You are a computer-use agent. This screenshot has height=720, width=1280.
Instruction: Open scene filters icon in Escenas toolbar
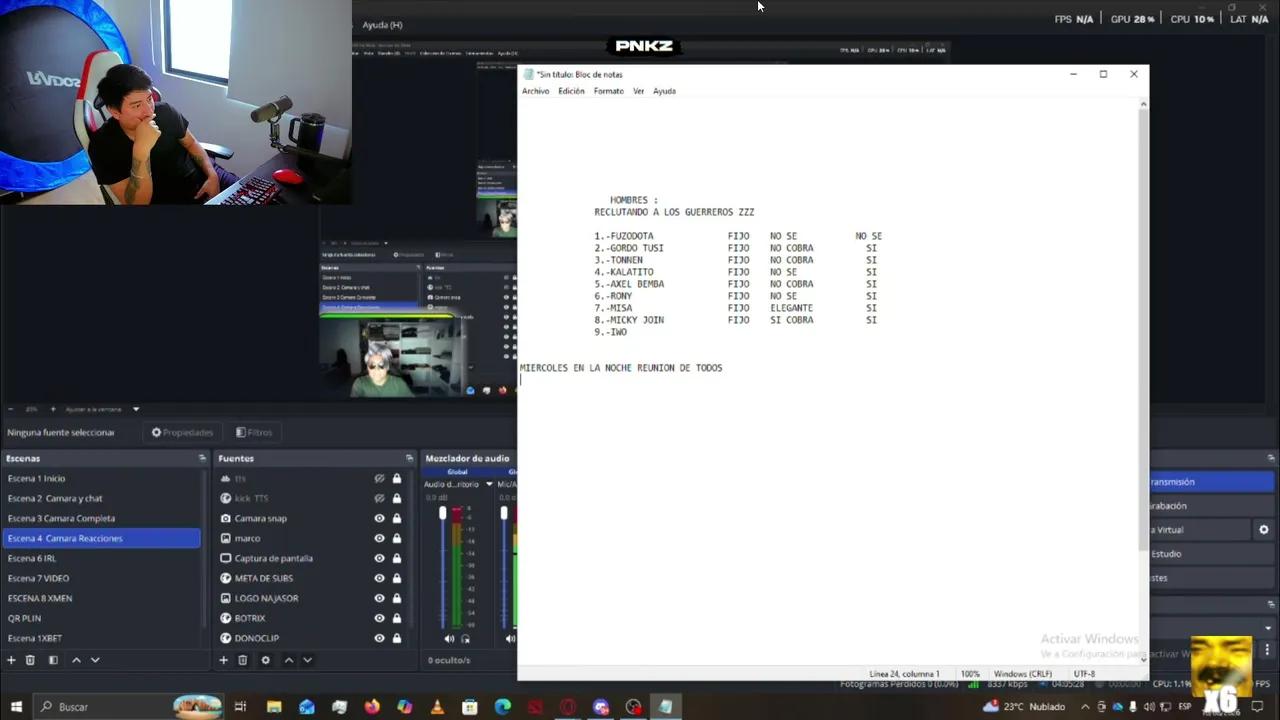[53, 660]
